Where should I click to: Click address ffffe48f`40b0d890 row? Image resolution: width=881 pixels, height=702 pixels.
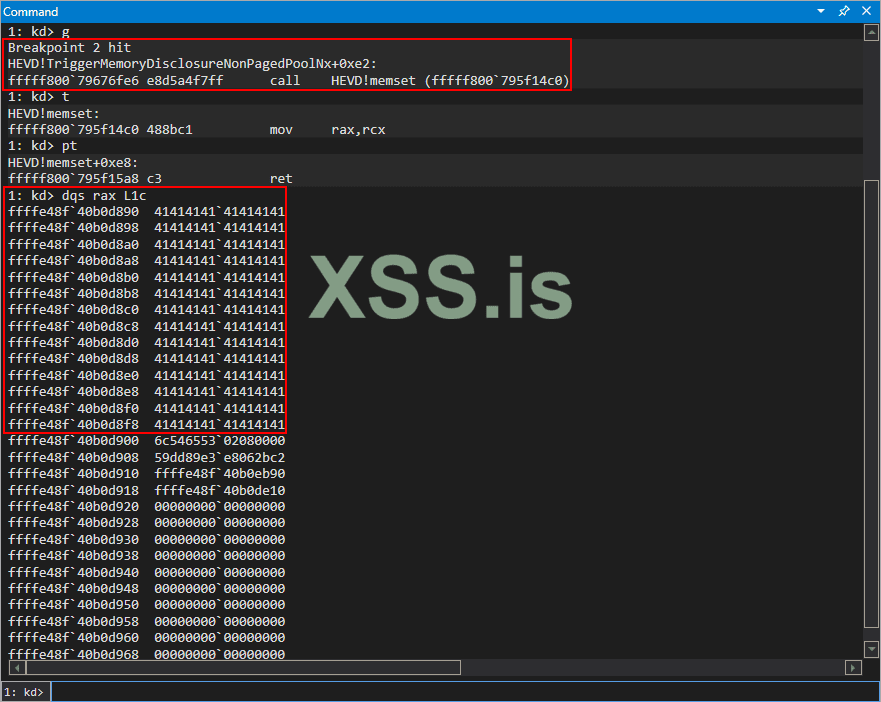click(146, 212)
